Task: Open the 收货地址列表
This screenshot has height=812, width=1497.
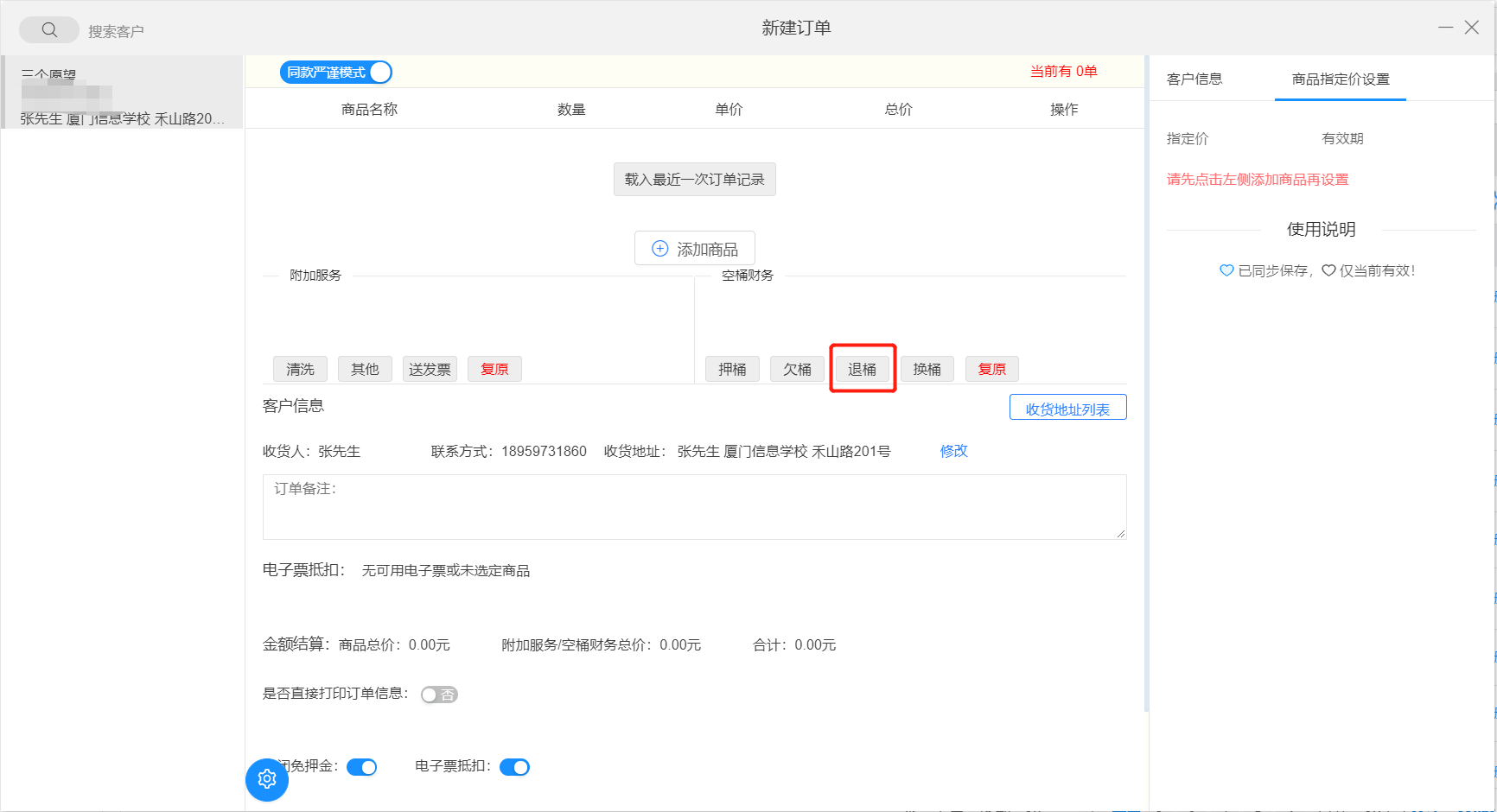Action: (x=1067, y=409)
